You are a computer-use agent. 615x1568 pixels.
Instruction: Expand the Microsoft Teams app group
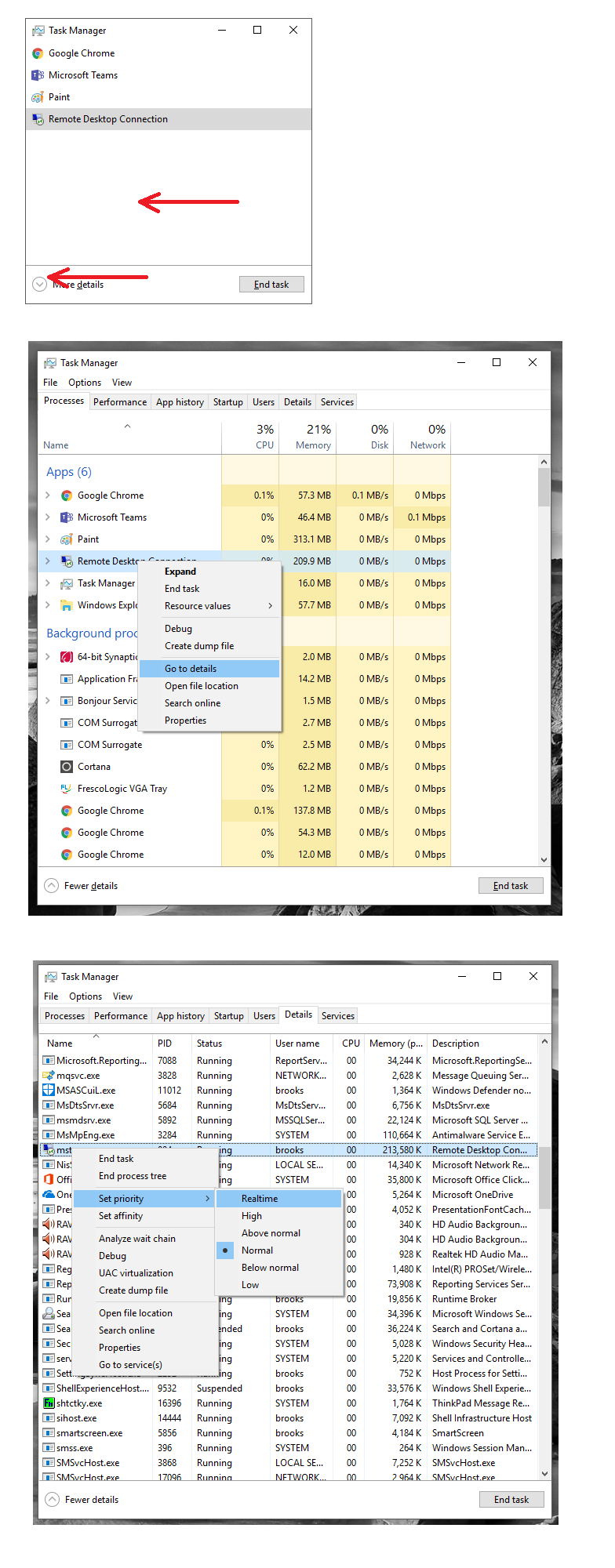(48, 517)
